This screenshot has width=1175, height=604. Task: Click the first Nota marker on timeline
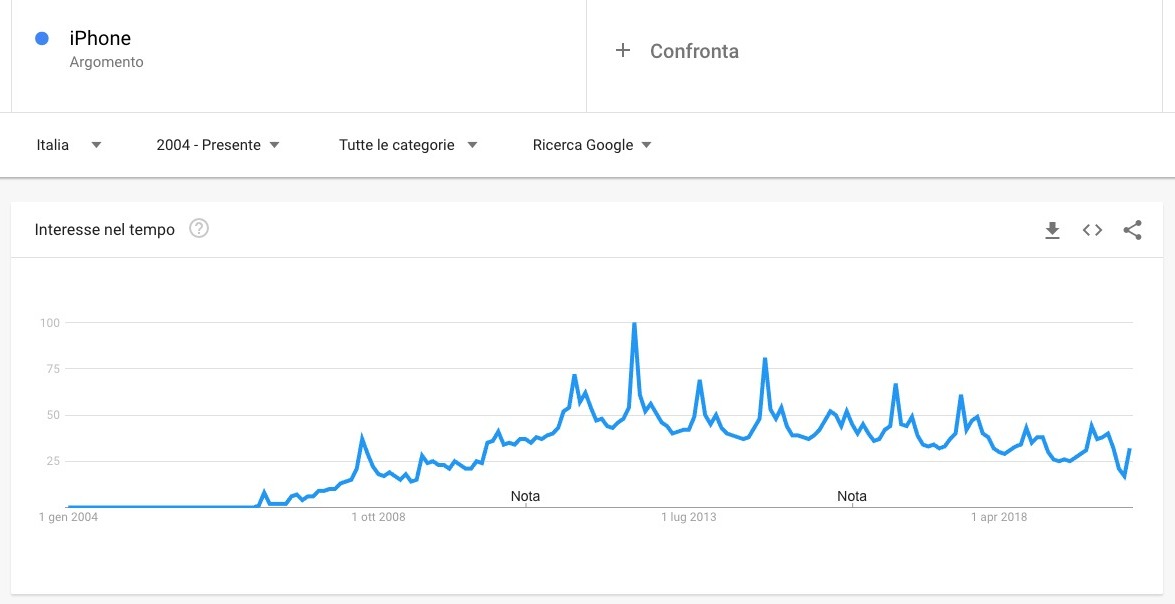(x=525, y=496)
